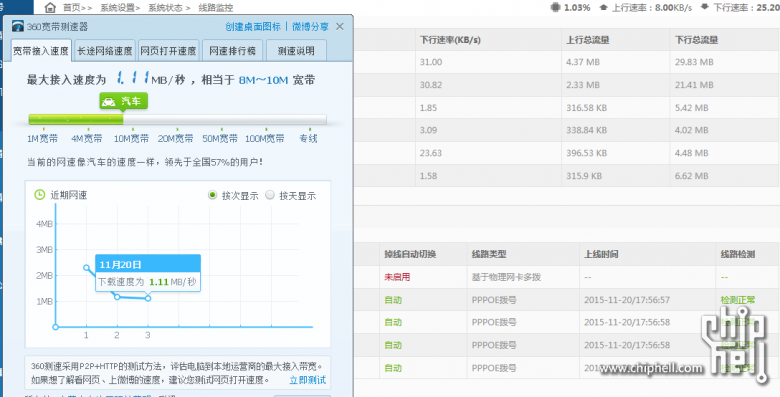Click the clock icon beside 近期网速
This screenshot has height=397, width=780.
(x=40, y=195)
